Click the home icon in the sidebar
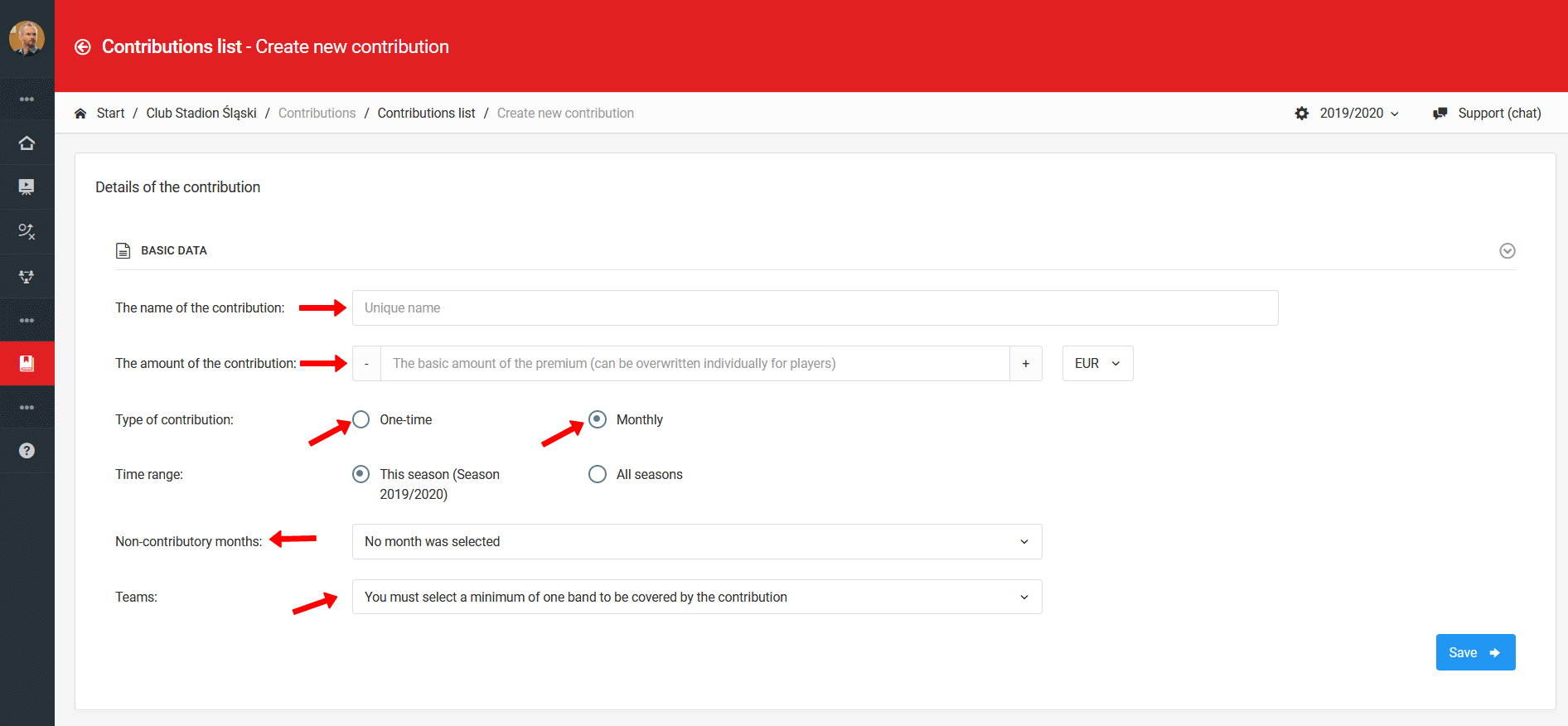The width and height of the screenshot is (1568, 726). pyautogui.click(x=27, y=143)
